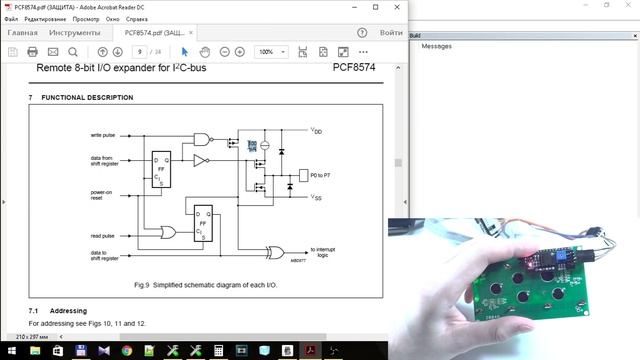This screenshot has height=360, width=640.
Task: Switch to full-screen reading mode icon
Action: coord(343,52)
